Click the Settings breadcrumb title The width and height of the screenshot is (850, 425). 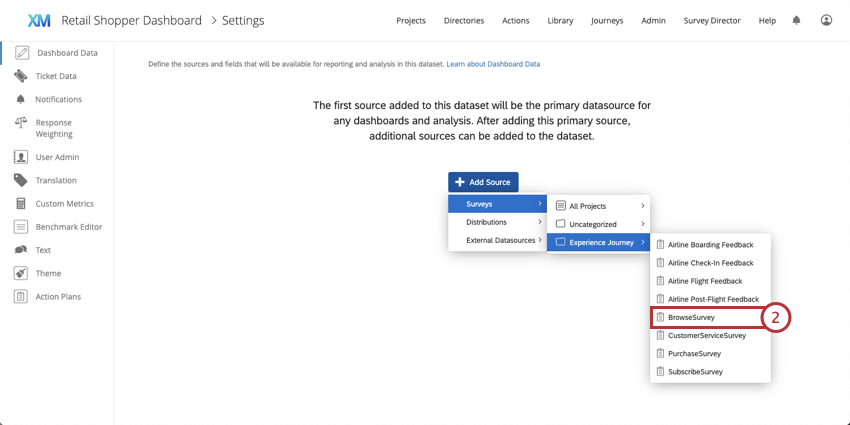click(243, 21)
